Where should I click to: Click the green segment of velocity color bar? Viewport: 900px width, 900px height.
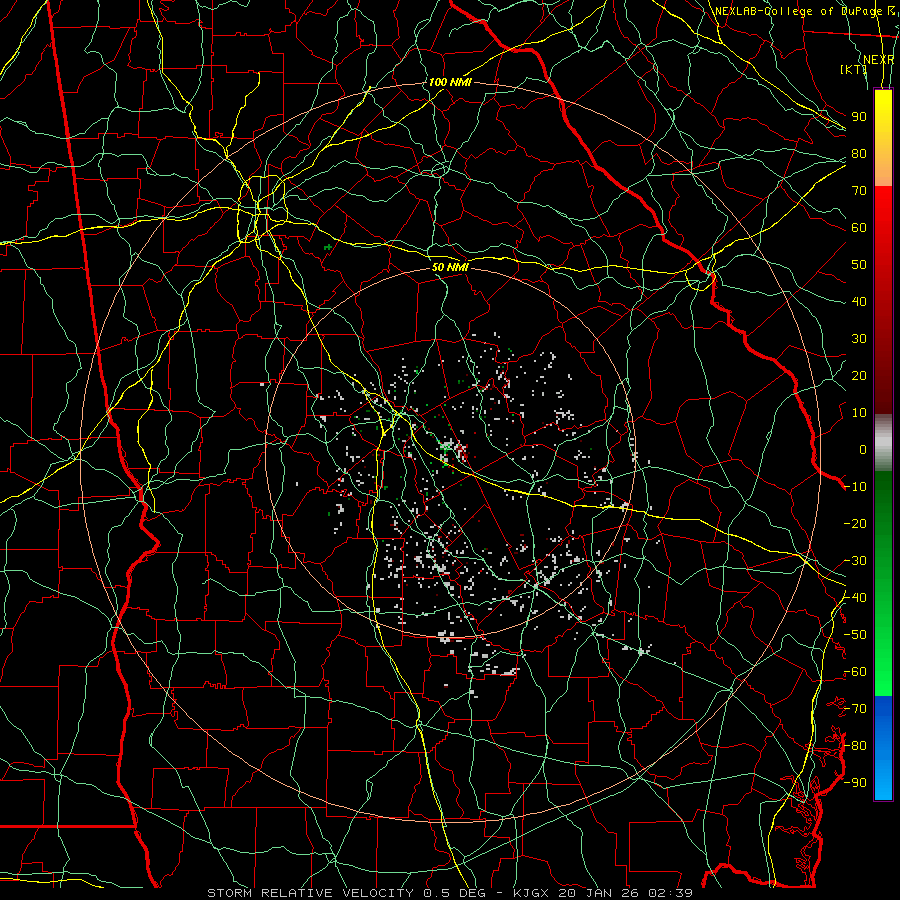click(883, 583)
